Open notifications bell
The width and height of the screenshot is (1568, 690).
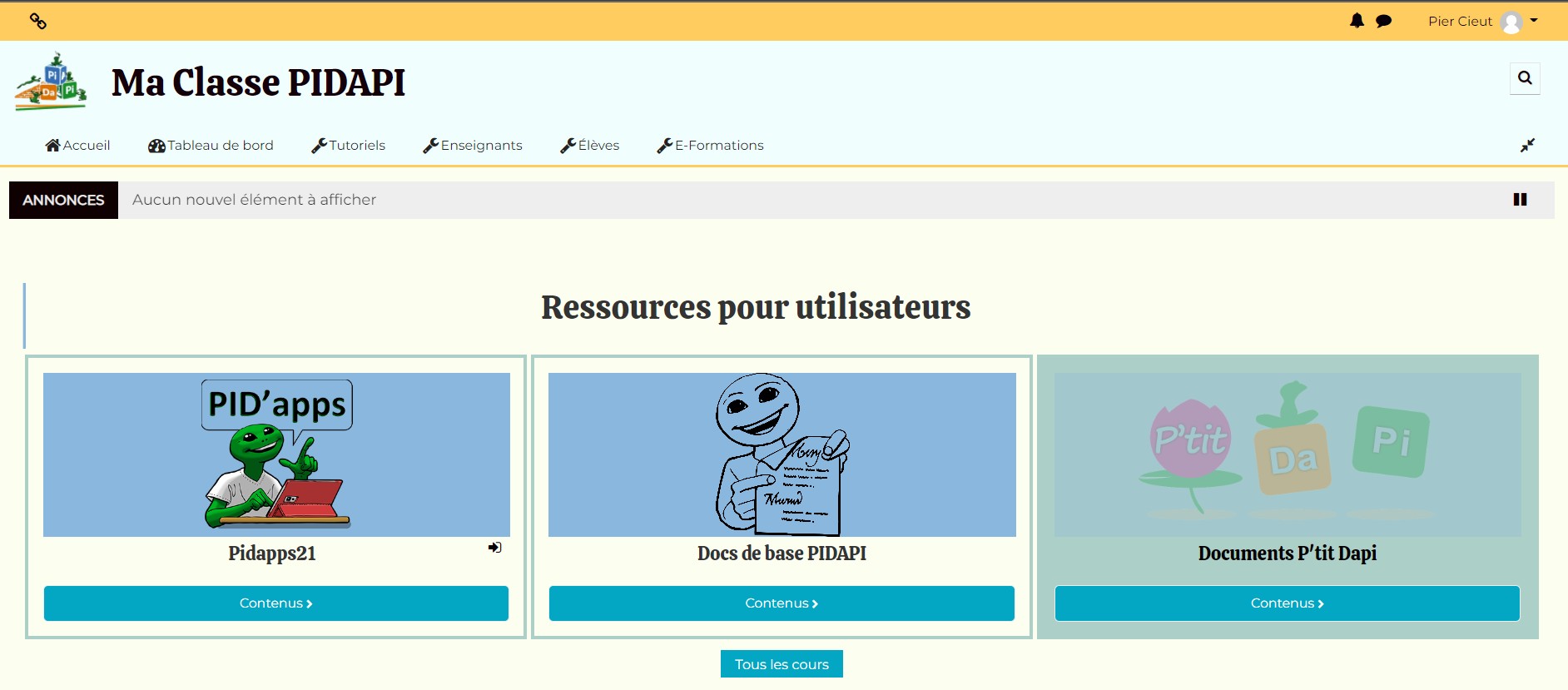[1357, 21]
